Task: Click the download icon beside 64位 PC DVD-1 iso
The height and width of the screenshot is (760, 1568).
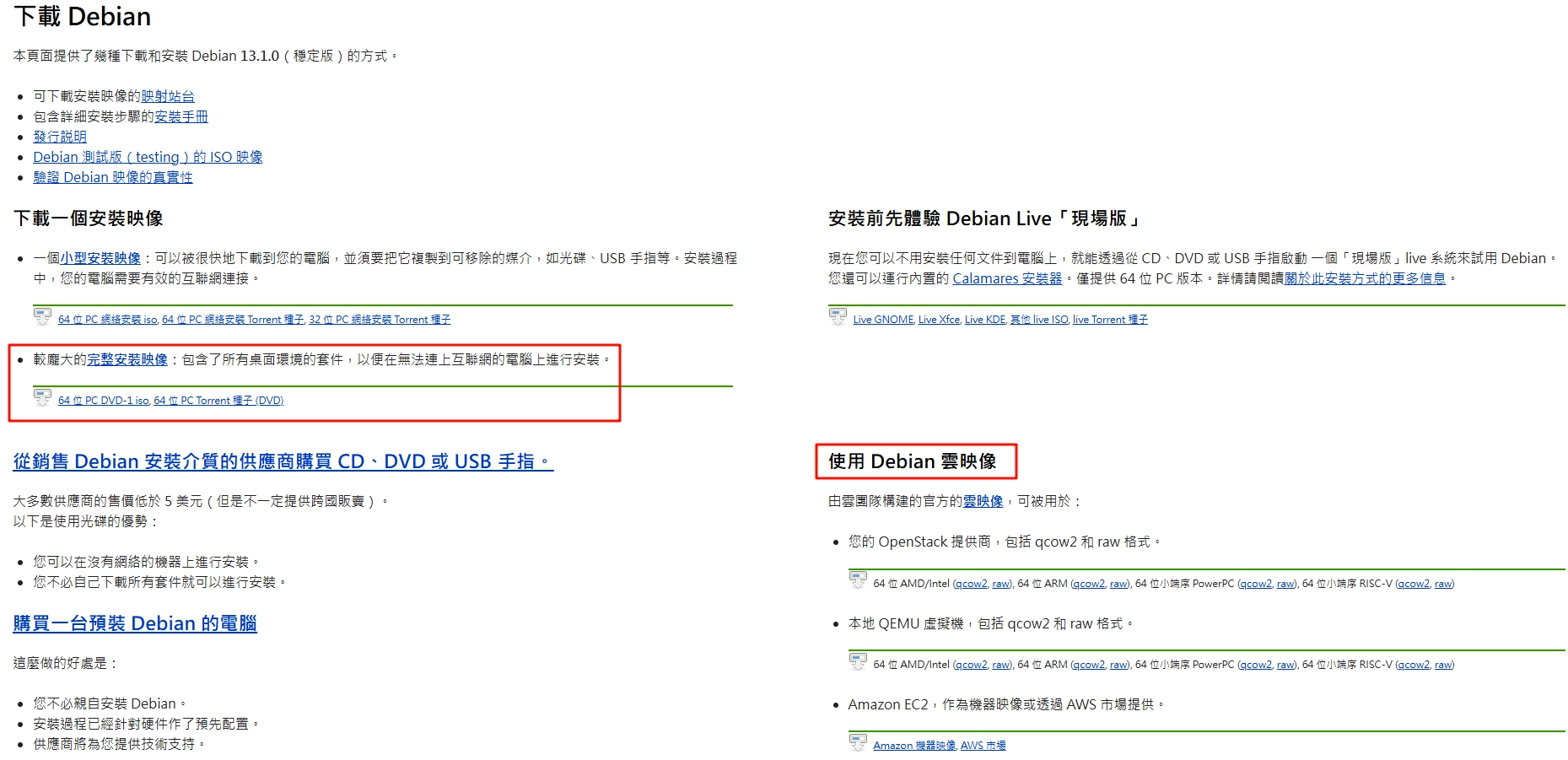Action: pyautogui.click(x=41, y=397)
